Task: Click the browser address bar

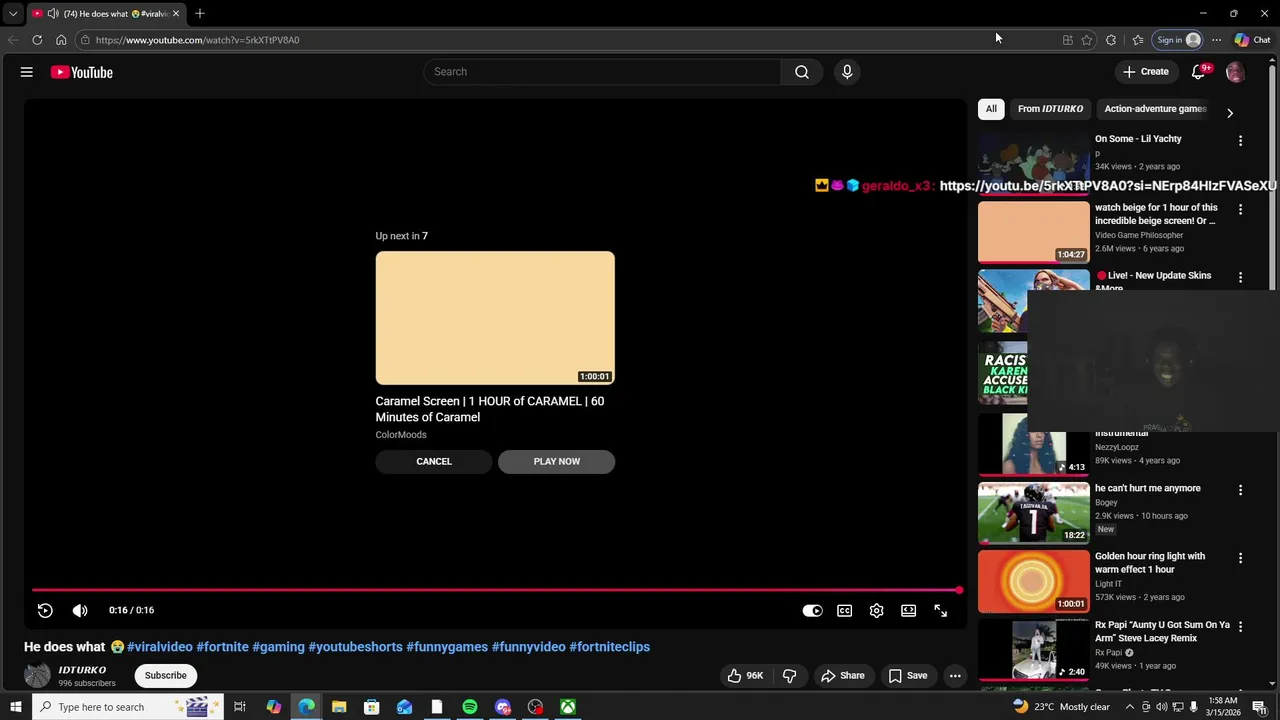Action: coord(565,40)
